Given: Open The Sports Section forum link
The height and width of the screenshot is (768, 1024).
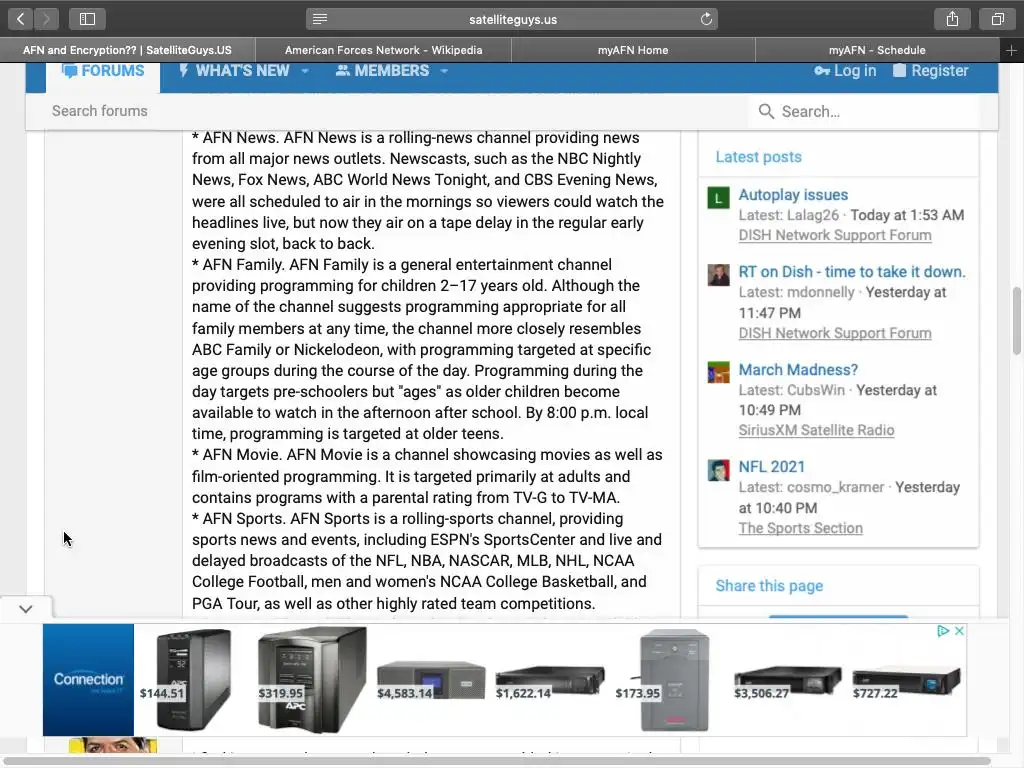Looking at the screenshot, I should (801, 528).
